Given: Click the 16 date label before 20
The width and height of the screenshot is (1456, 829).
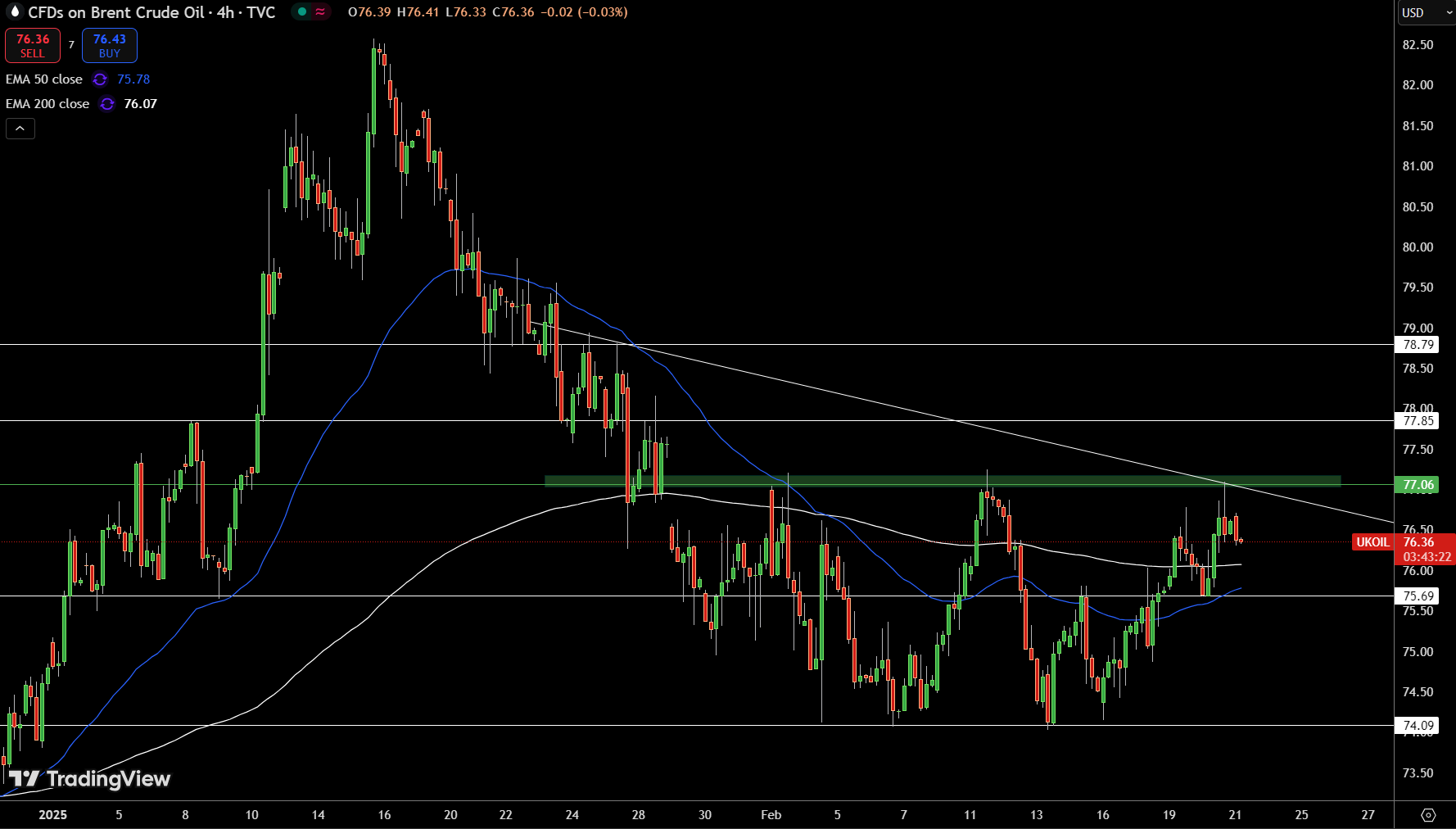Looking at the screenshot, I should 385,815.
